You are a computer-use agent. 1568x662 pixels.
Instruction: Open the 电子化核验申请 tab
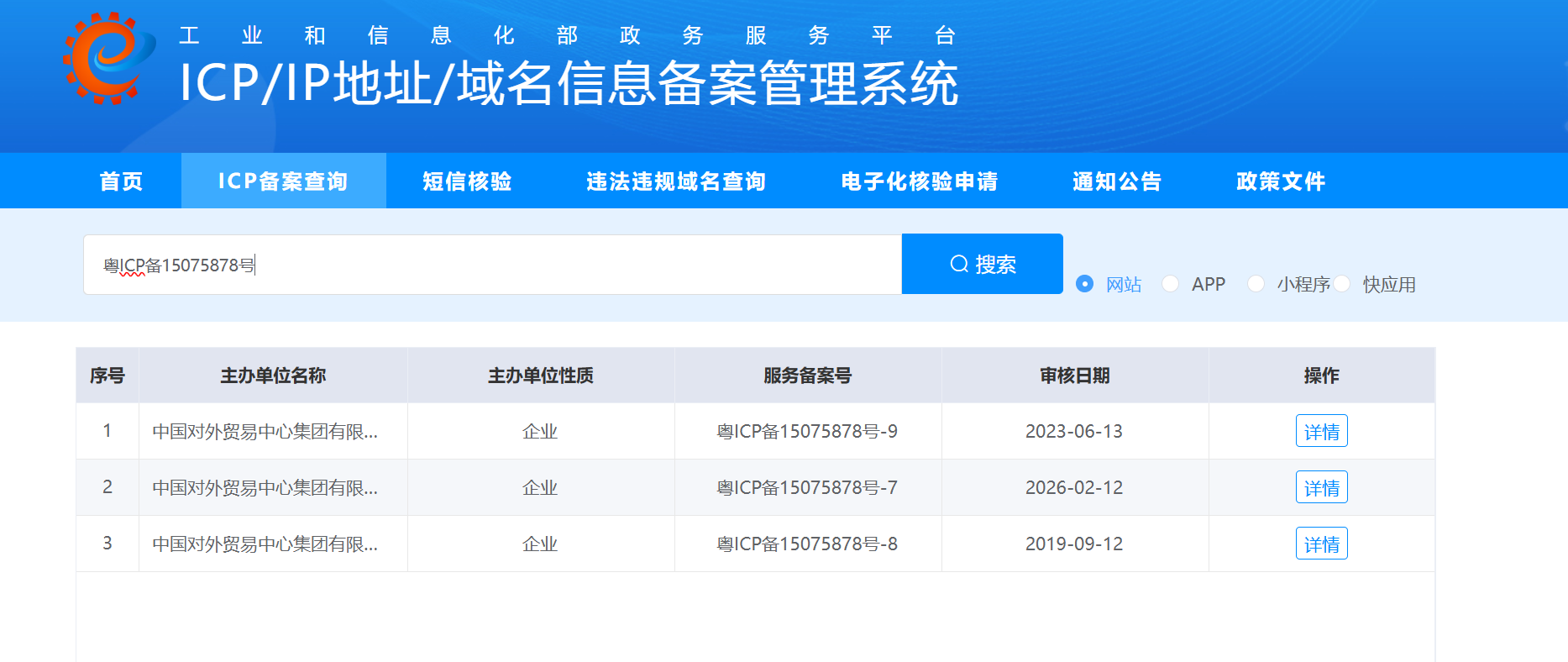(920, 181)
